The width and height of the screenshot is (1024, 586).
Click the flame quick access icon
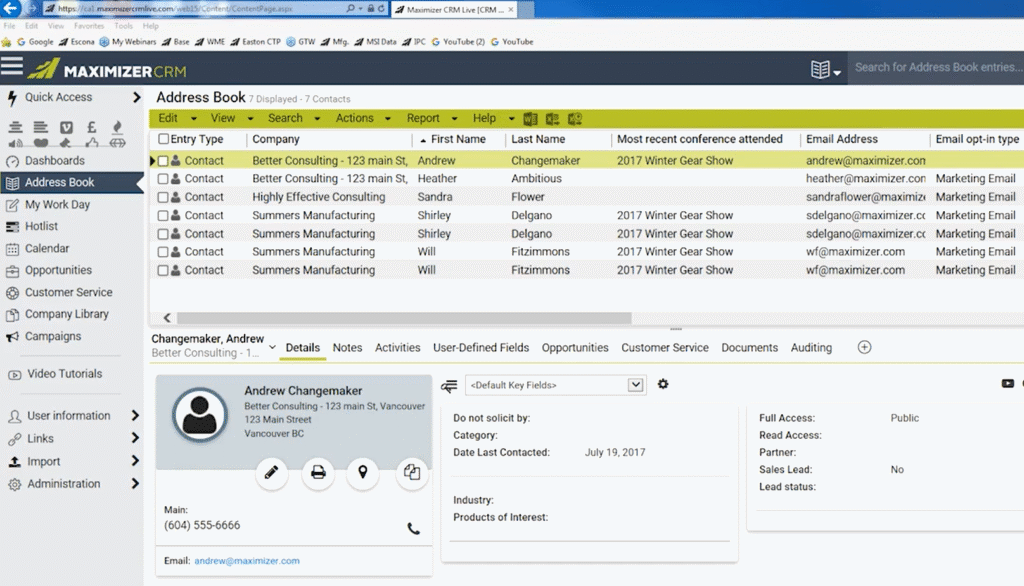point(117,127)
